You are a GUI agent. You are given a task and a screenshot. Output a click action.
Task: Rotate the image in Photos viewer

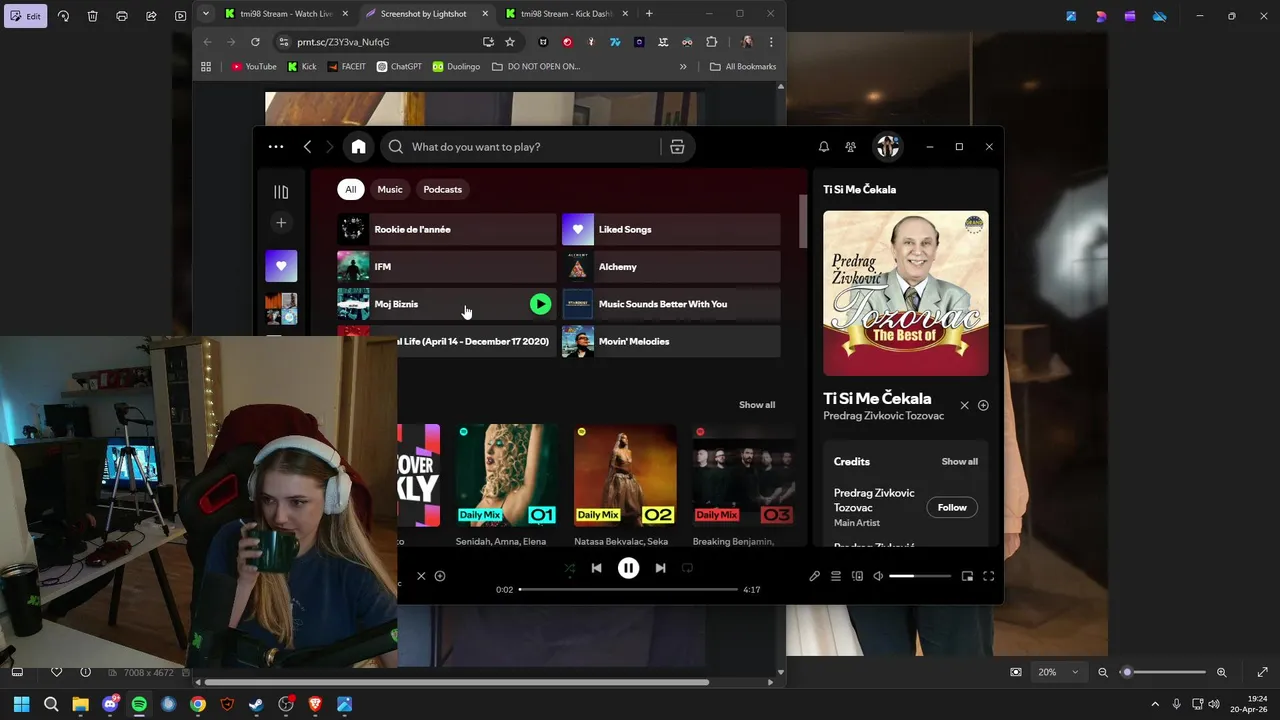63,16
